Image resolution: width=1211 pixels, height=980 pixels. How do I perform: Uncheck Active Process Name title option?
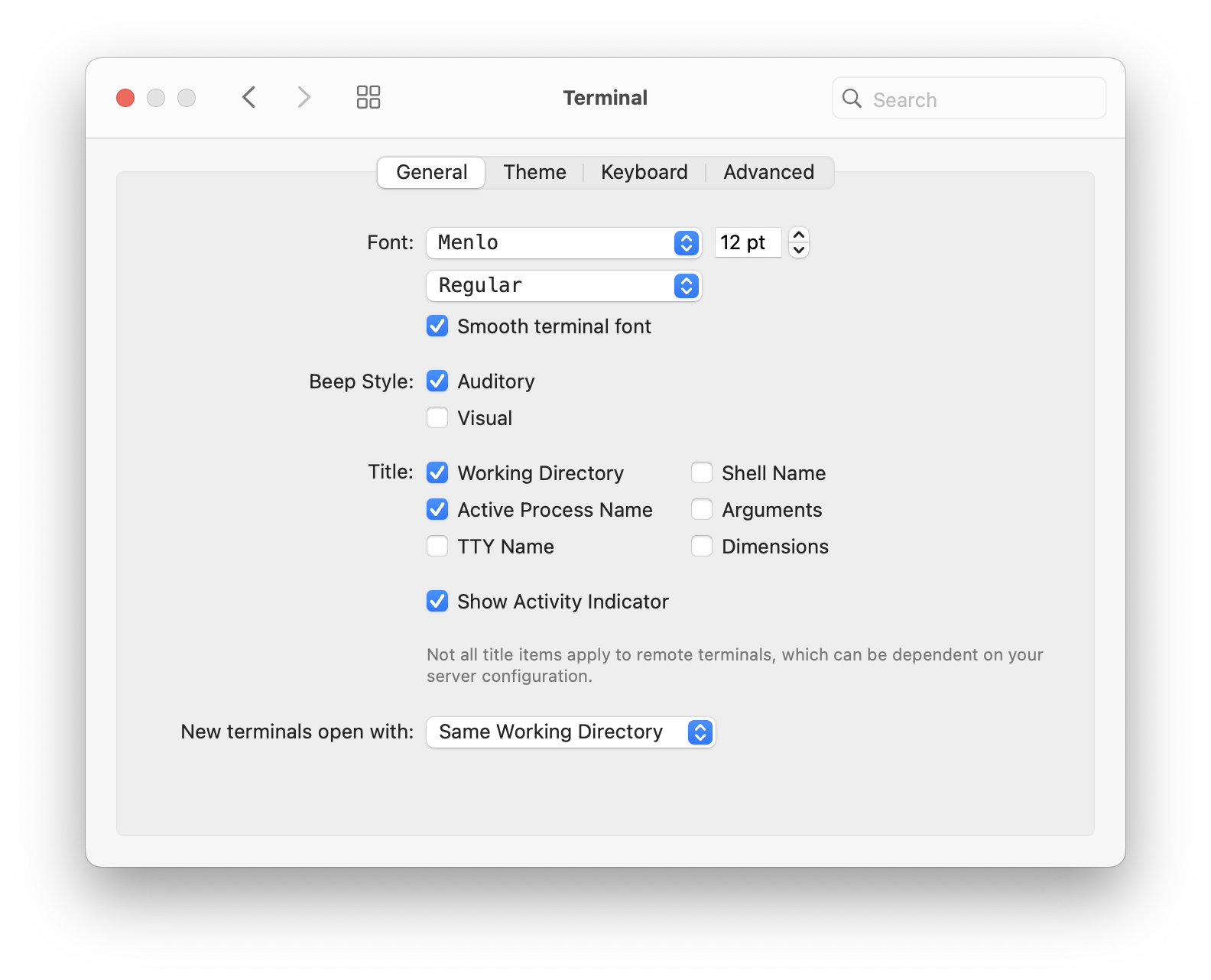437,509
